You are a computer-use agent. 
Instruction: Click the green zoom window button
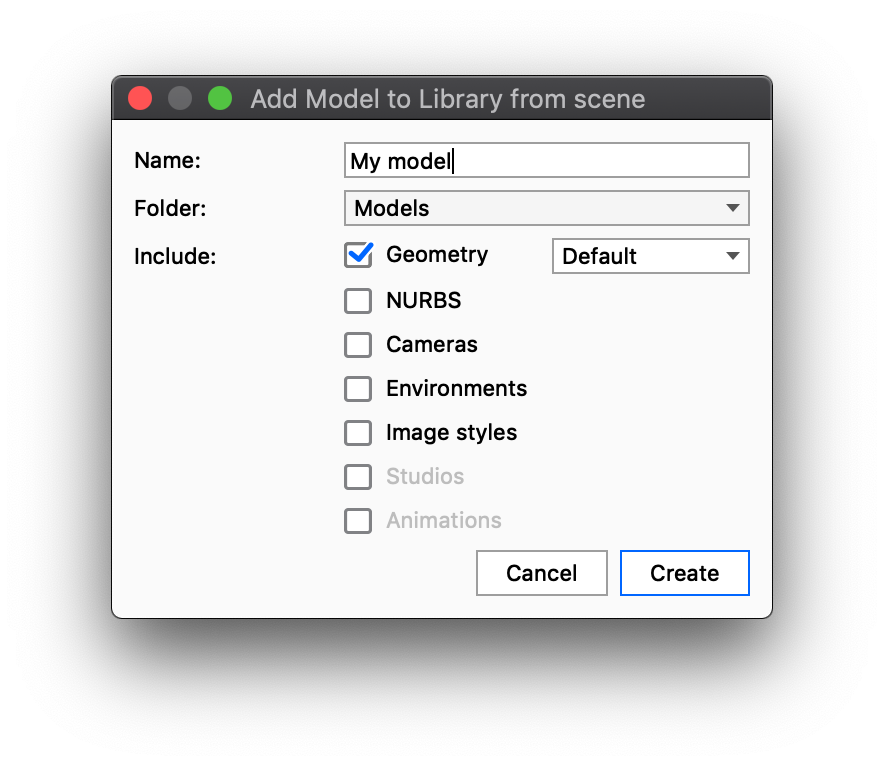pos(220,98)
